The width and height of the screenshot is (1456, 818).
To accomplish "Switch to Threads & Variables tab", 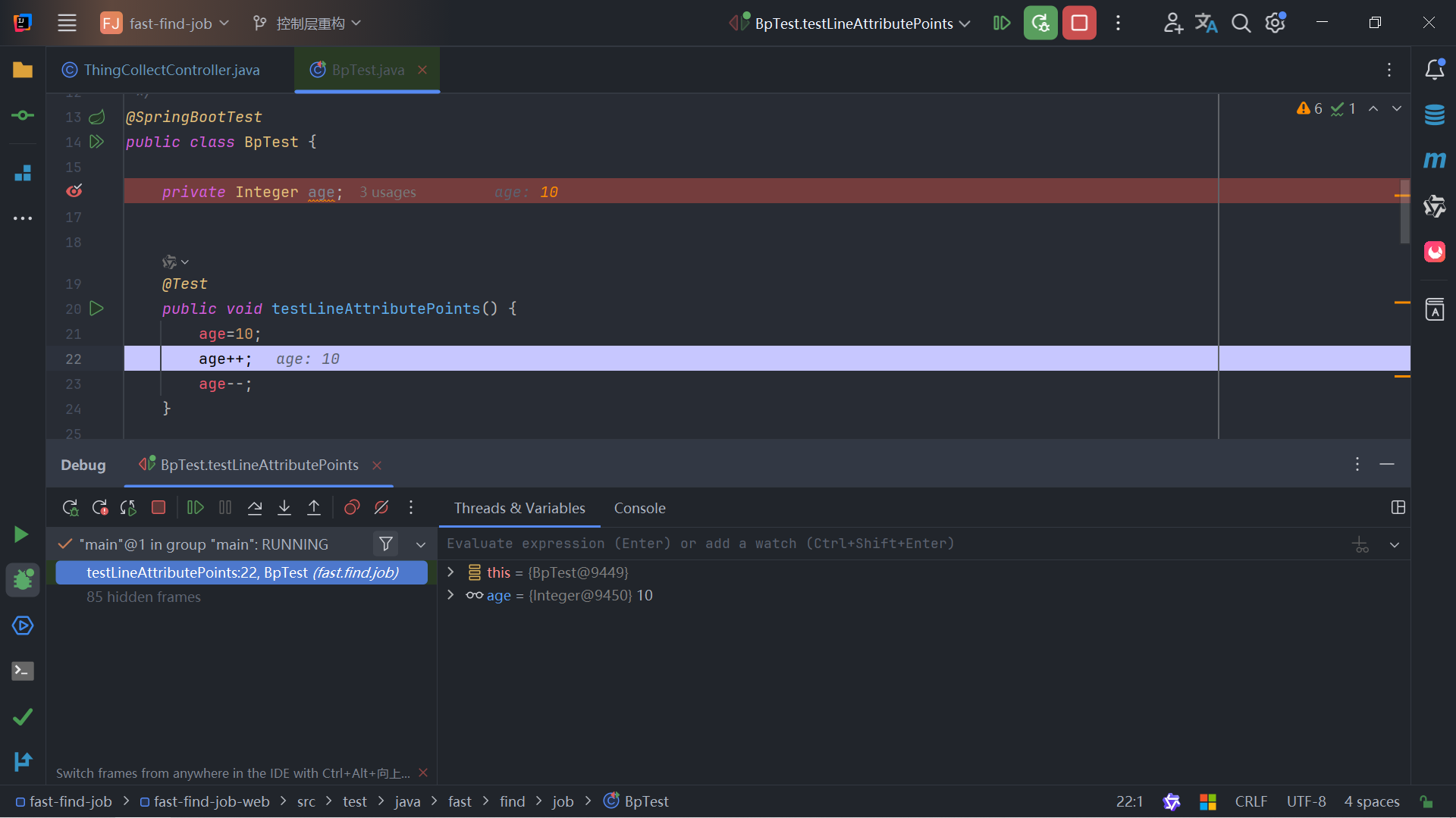I will (x=519, y=508).
